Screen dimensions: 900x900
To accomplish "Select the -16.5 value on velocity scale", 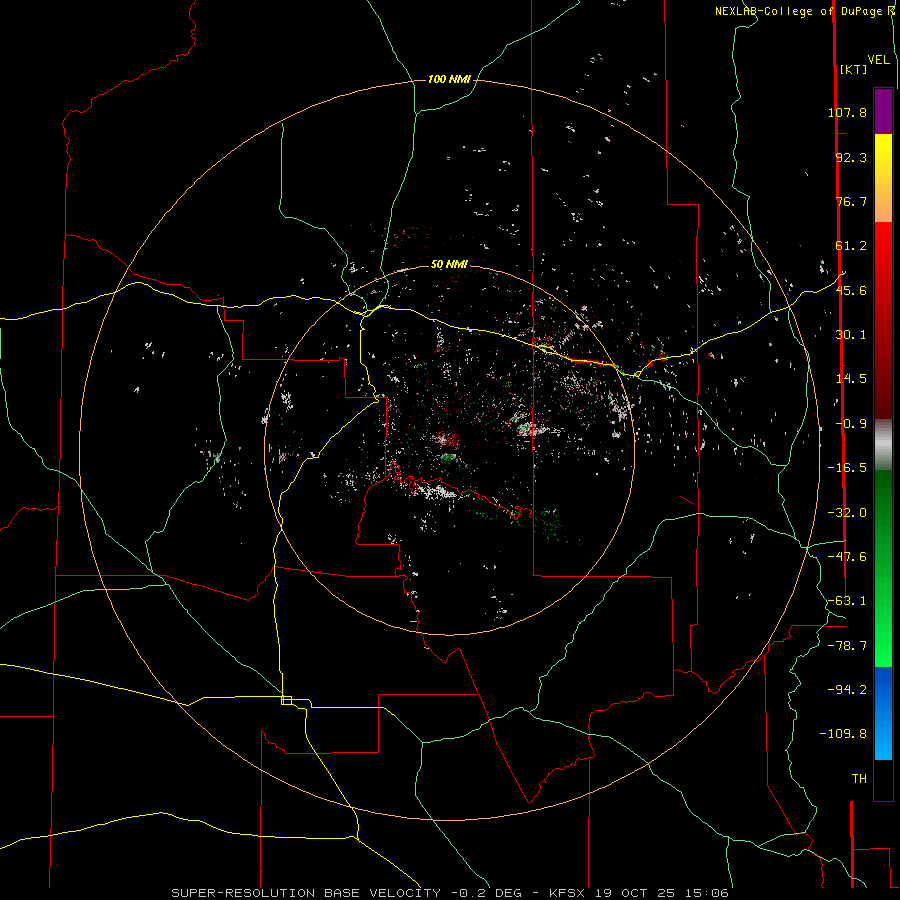I will click(847, 468).
